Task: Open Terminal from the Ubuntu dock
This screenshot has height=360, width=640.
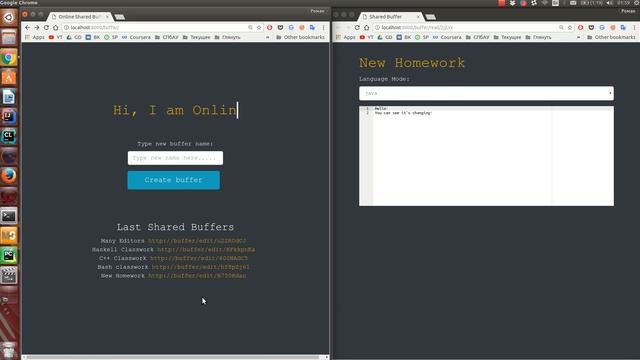Action: click(9, 216)
